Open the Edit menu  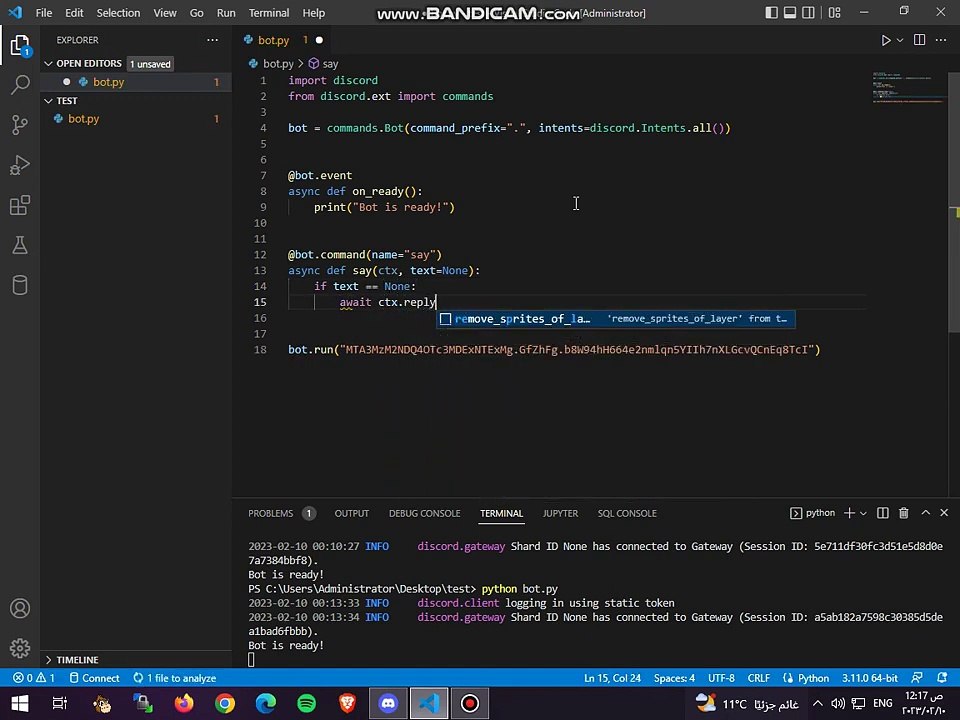[x=74, y=13]
